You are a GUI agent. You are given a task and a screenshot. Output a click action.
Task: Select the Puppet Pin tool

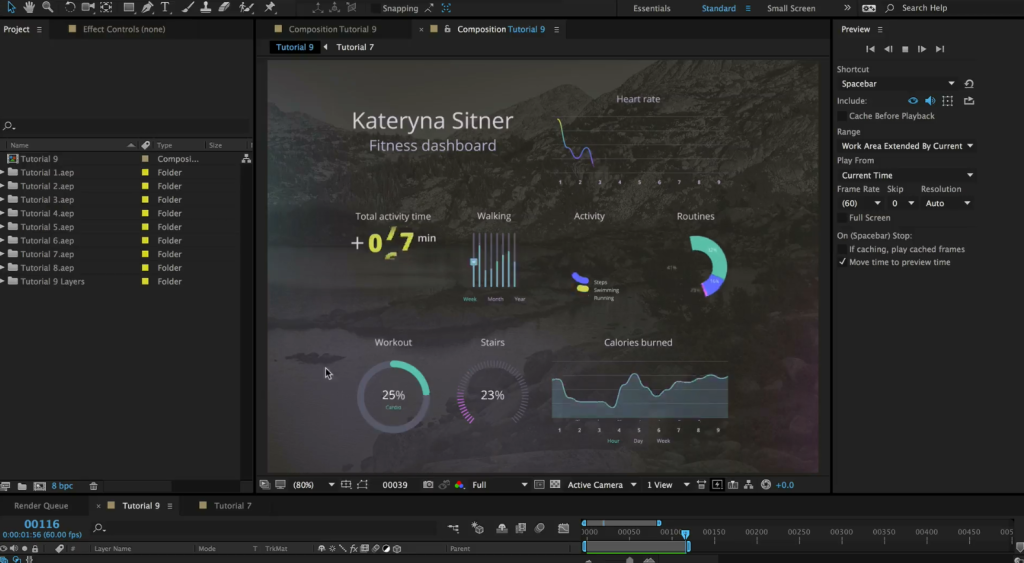[270, 7]
